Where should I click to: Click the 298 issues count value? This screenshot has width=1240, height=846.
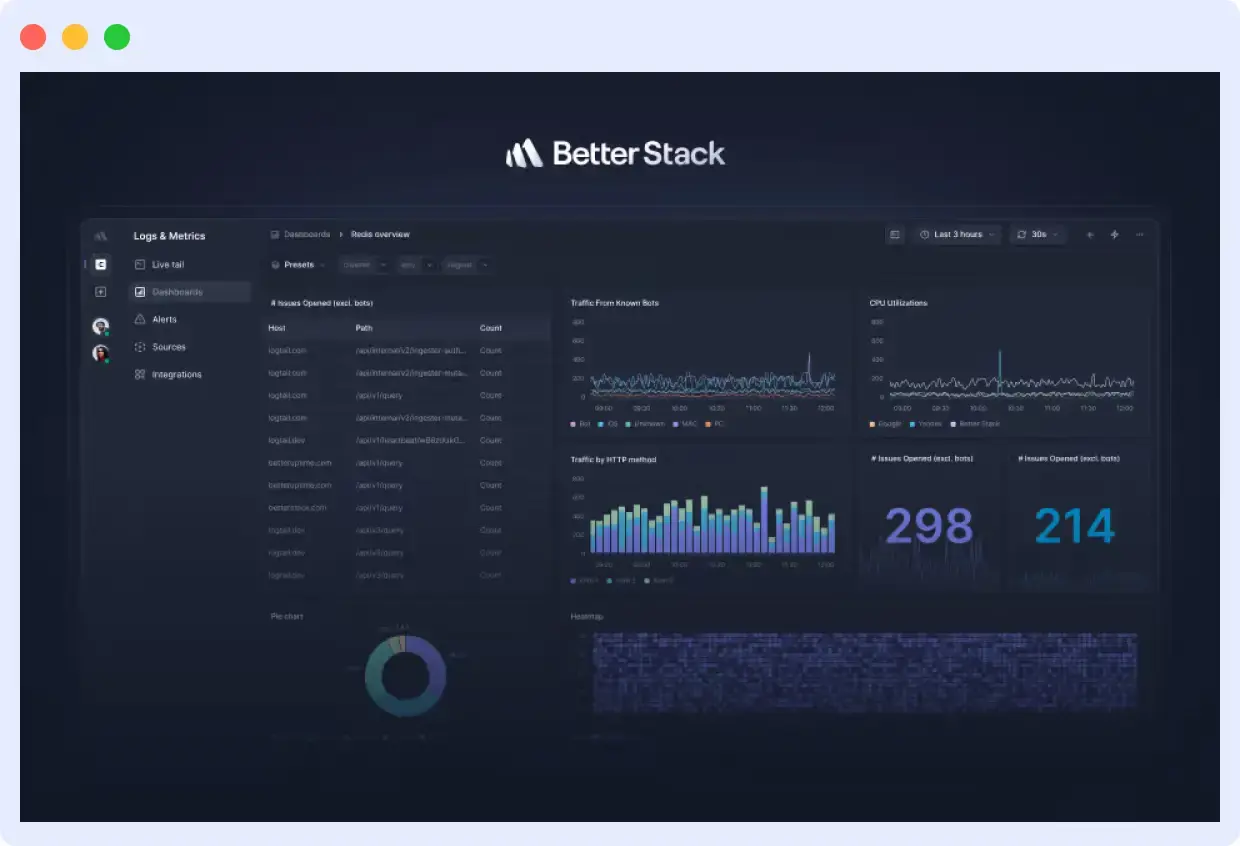(929, 526)
